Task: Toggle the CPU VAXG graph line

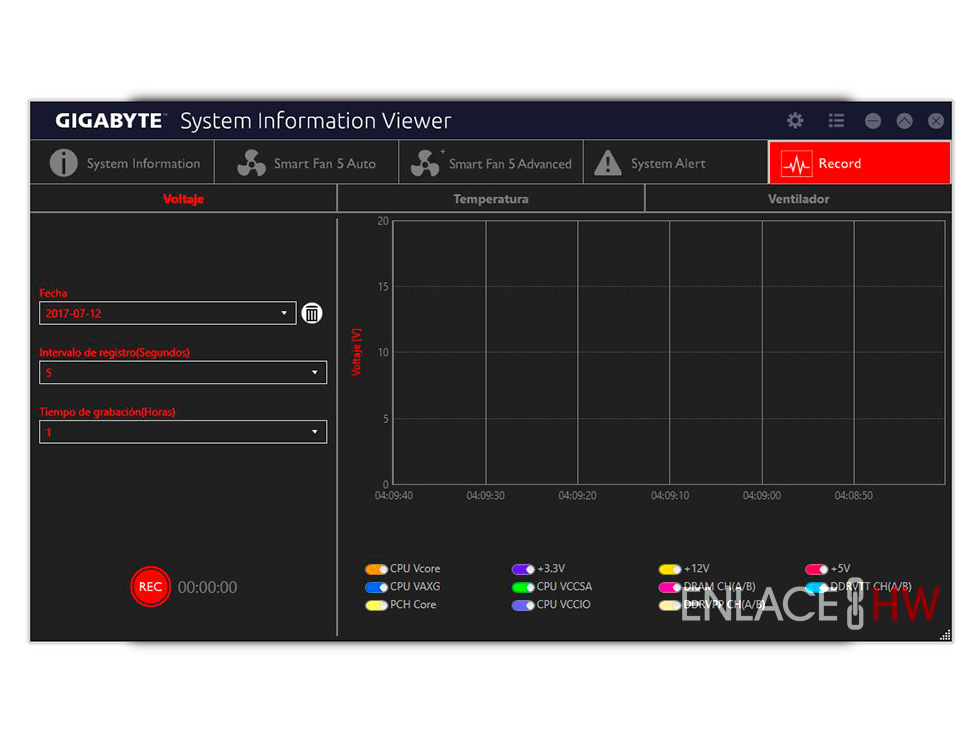Action: tap(376, 587)
